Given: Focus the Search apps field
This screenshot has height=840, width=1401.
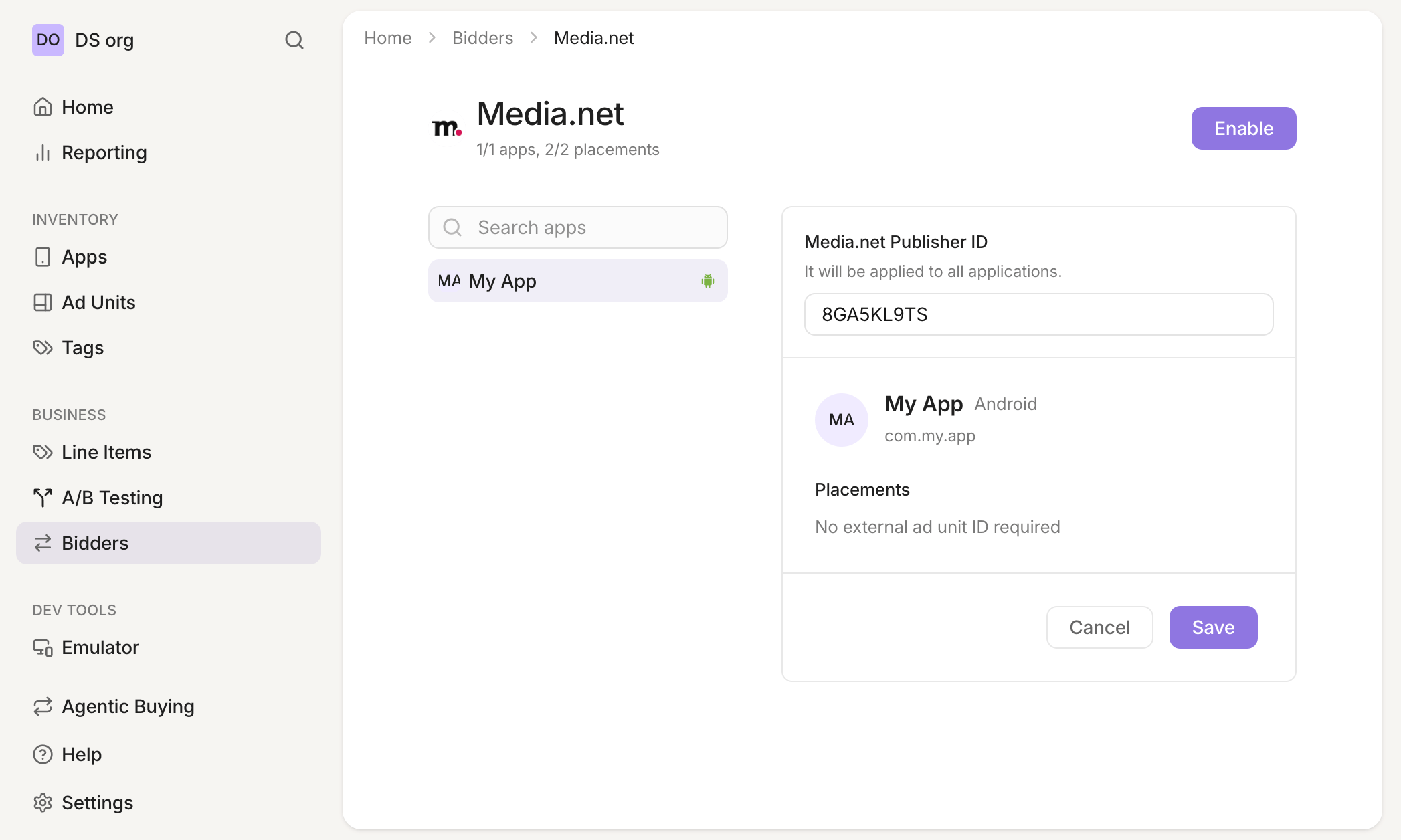Looking at the screenshot, I should (x=578, y=227).
